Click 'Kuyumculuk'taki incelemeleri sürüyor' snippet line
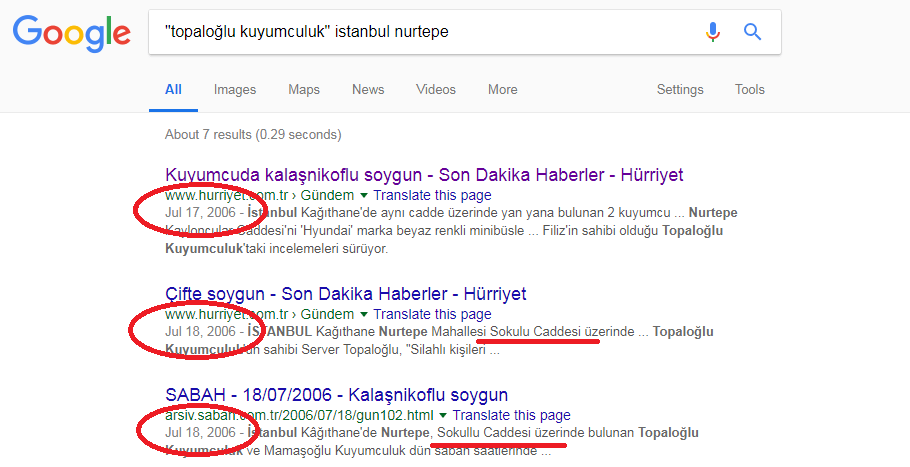The width and height of the screenshot is (910, 467). pyautogui.click(x=276, y=249)
